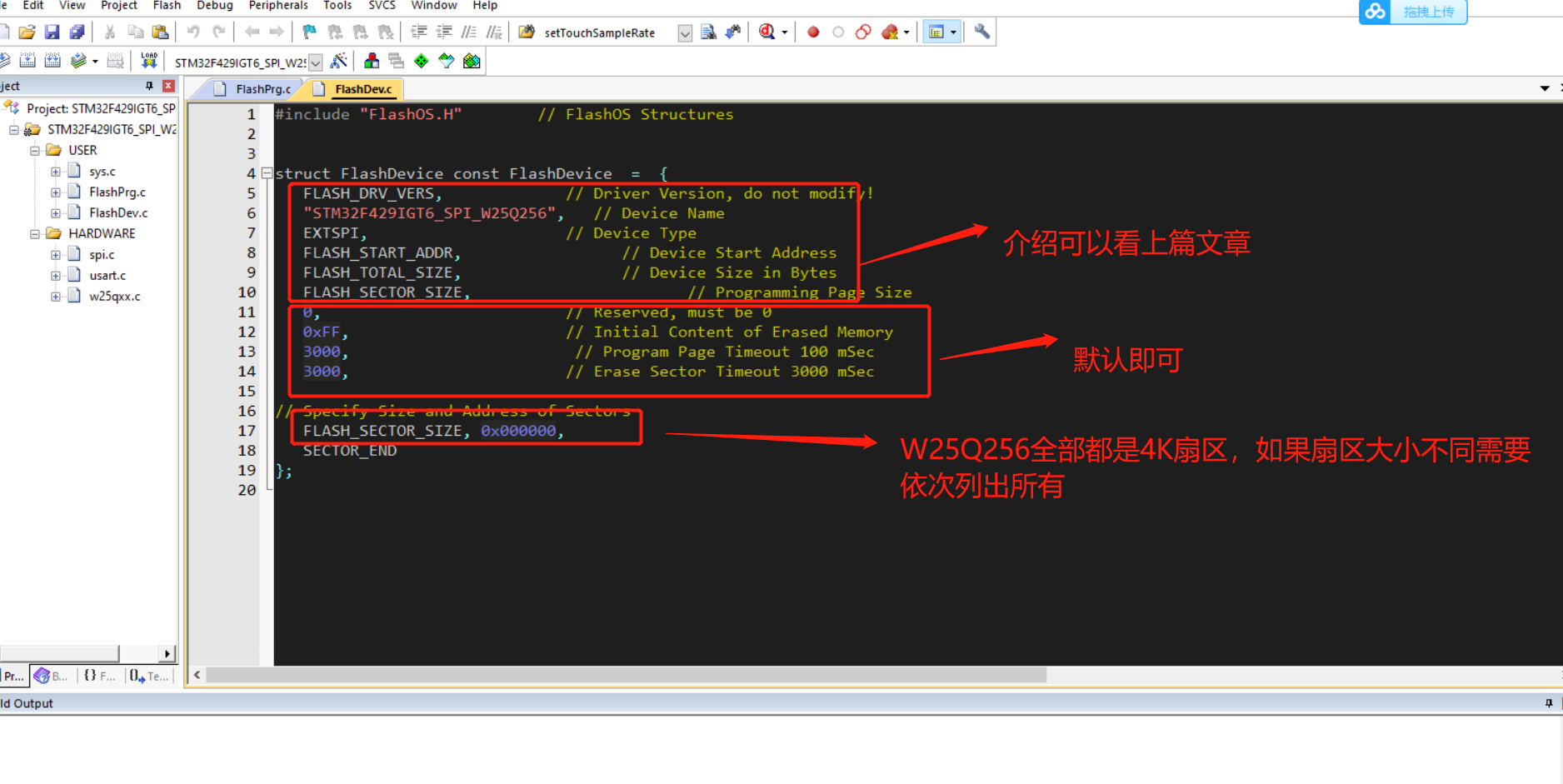This screenshot has width=1563, height=784.
Task: Rebuild all target files
Action: point(52,60)
